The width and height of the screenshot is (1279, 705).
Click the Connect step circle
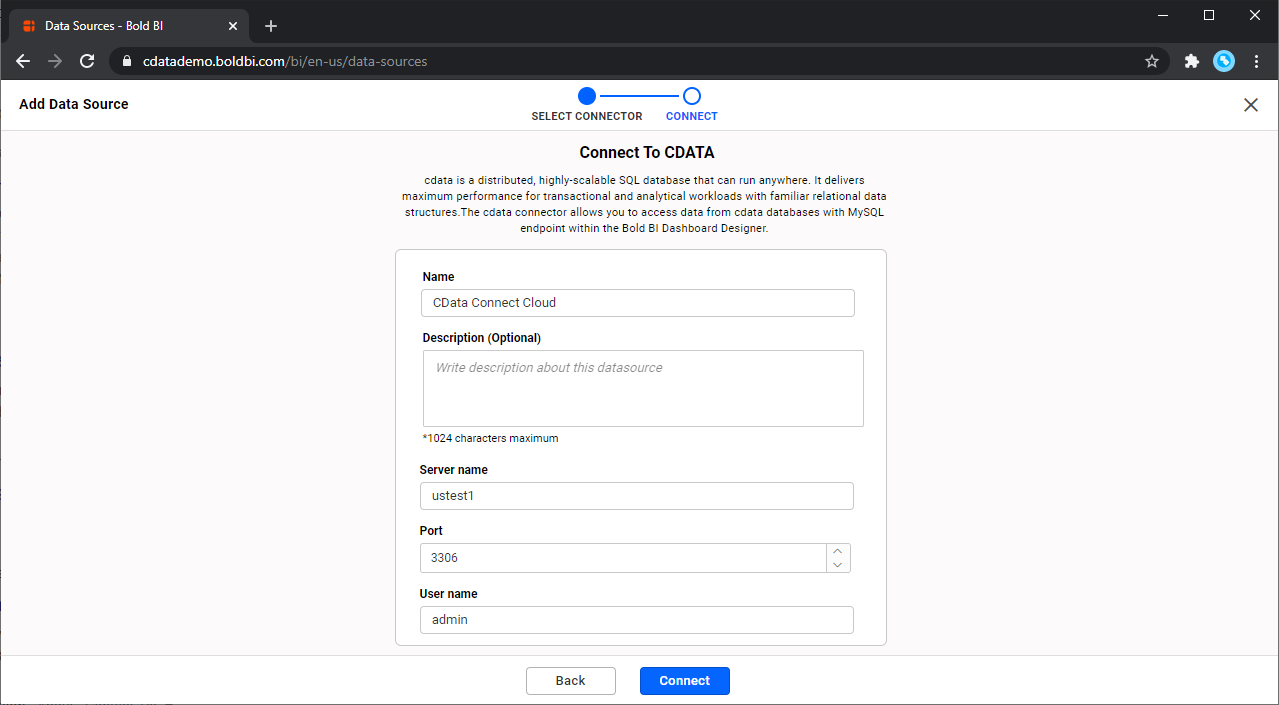tap(692, 96)
